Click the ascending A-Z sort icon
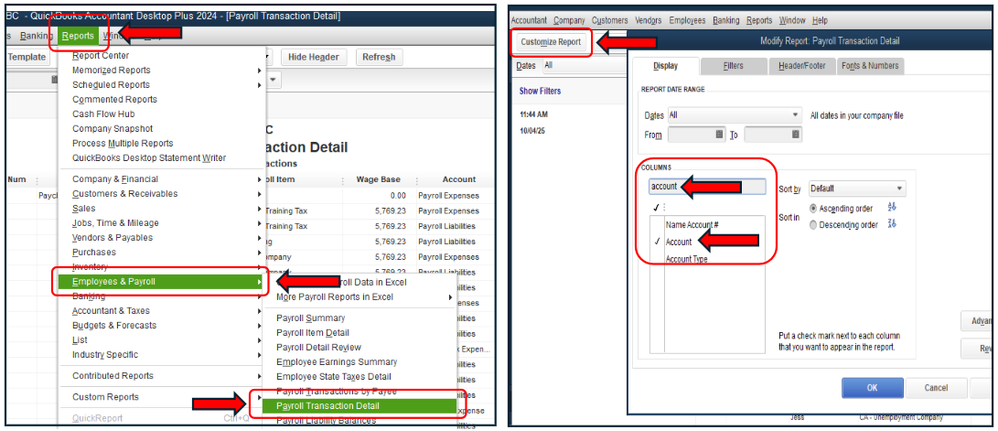 (x=892, y=208)
